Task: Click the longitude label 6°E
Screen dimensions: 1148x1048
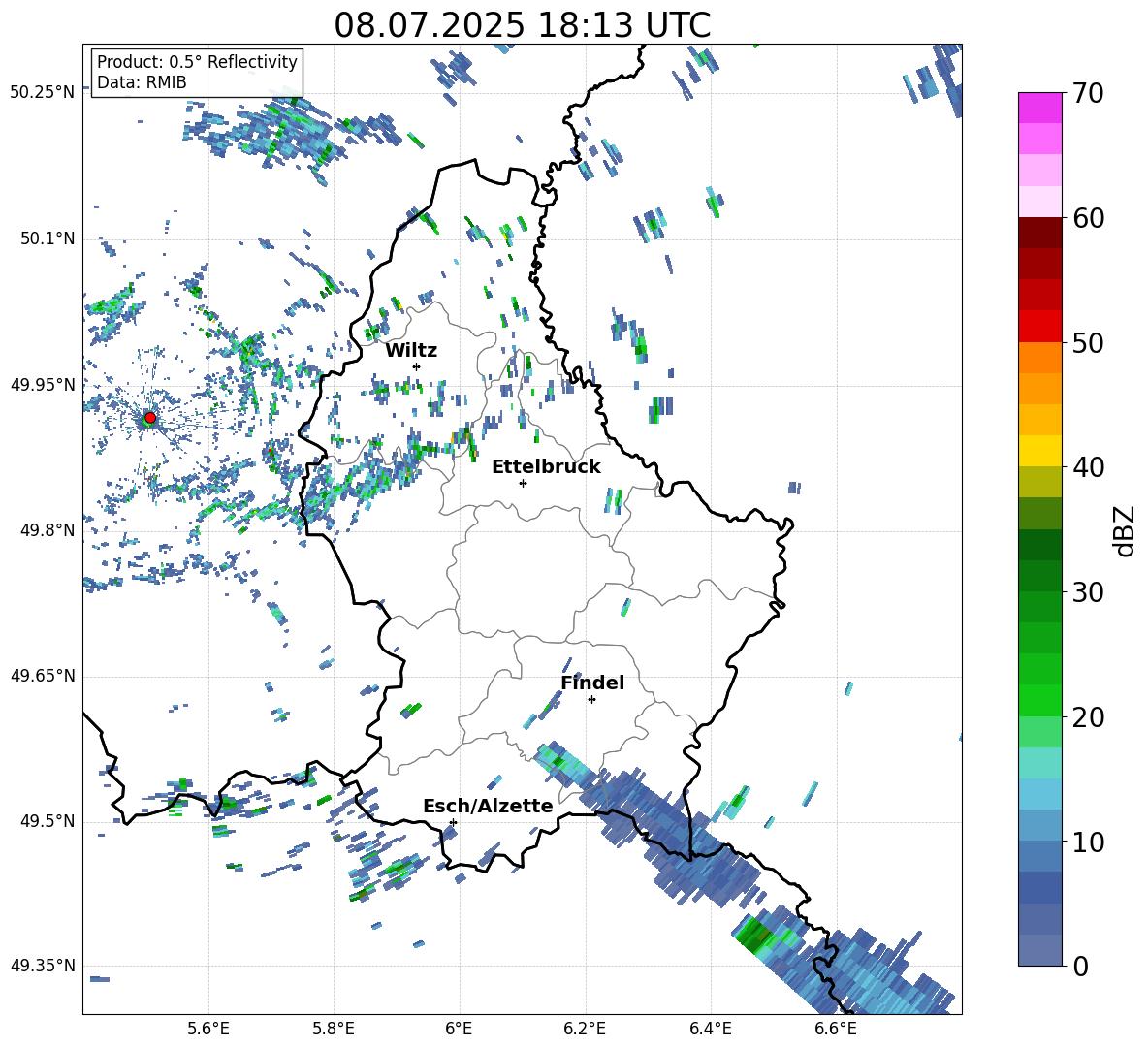Action: coord(459,1029)
